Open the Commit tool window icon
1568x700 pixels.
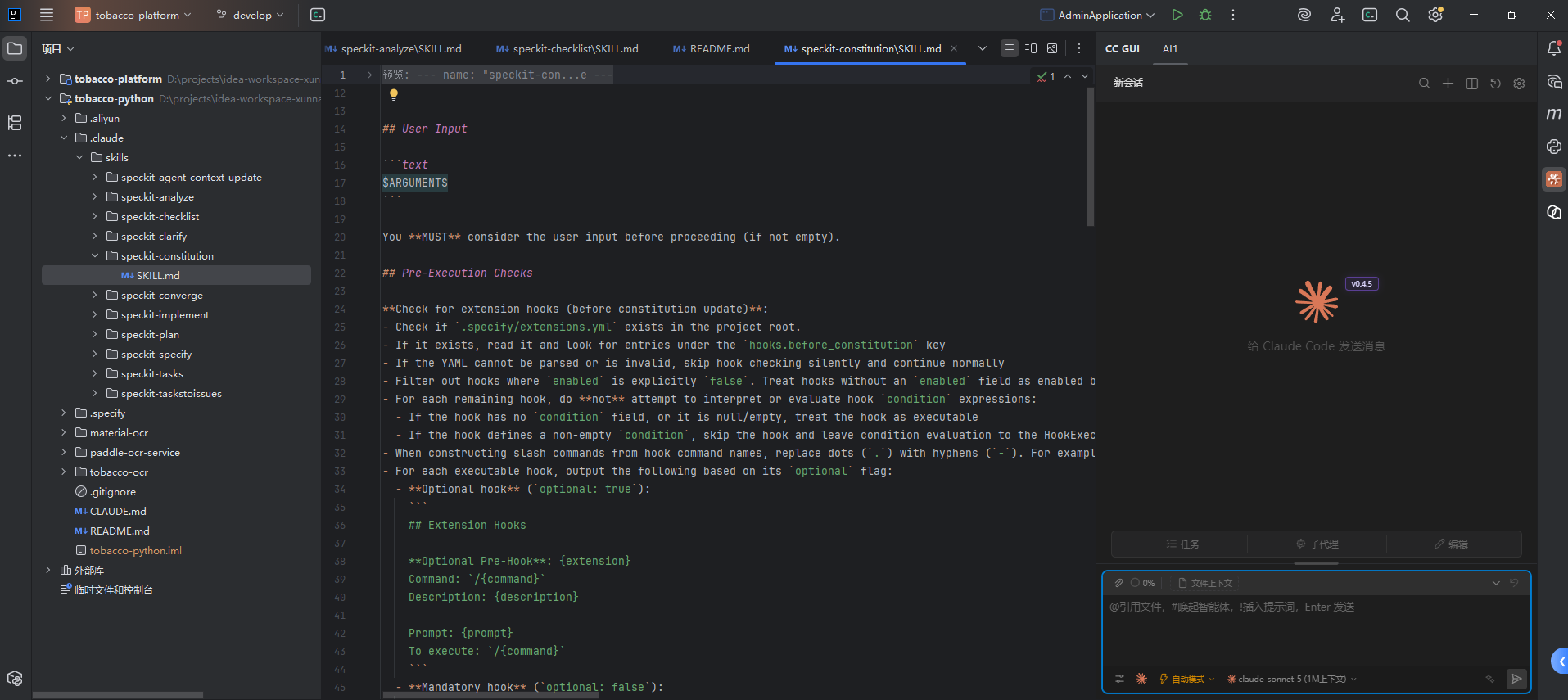click(x=15, y=81)
